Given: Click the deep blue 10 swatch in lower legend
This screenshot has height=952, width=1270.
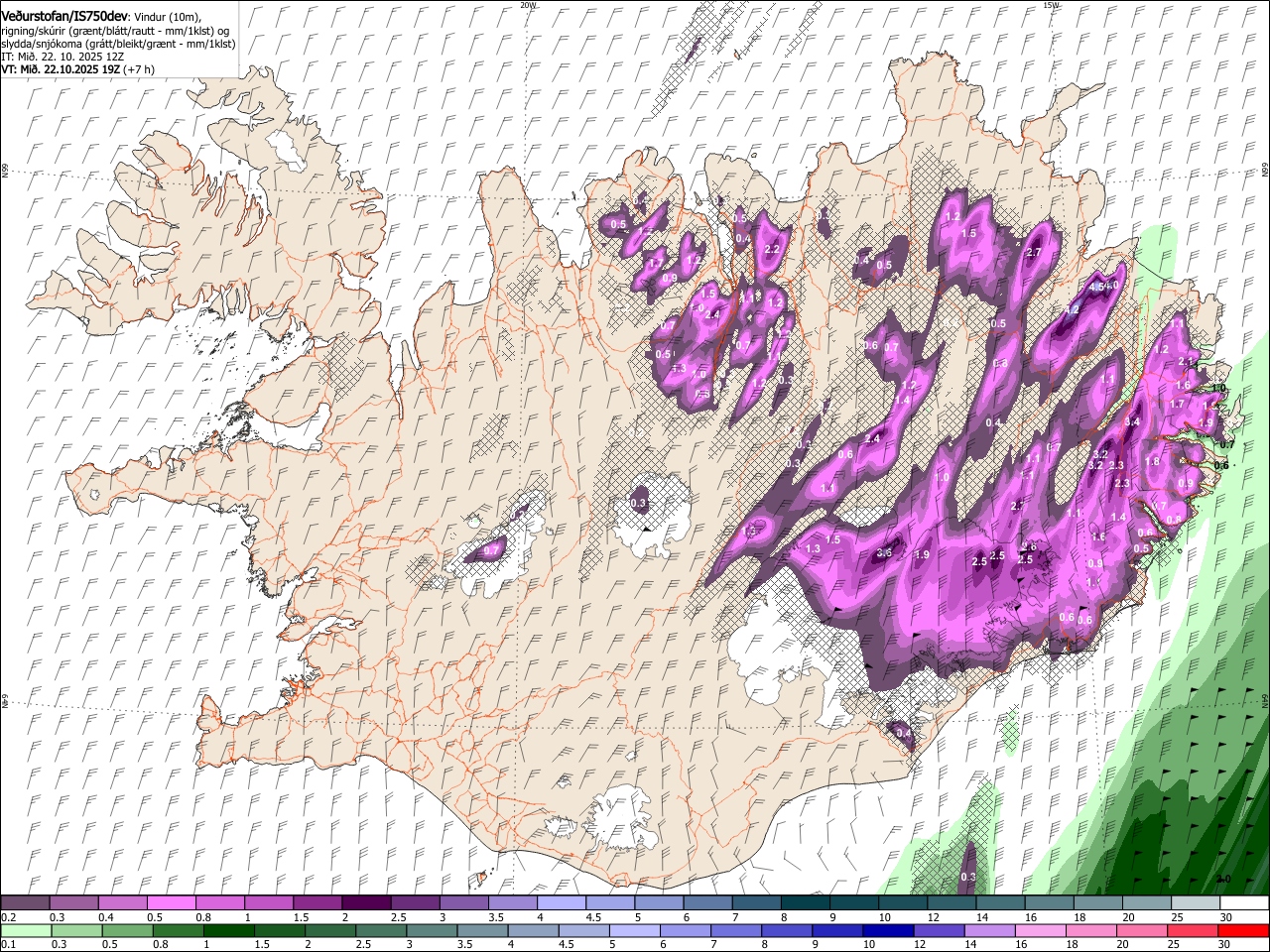Looking at the screenshot, I should (x=889, y=931).
